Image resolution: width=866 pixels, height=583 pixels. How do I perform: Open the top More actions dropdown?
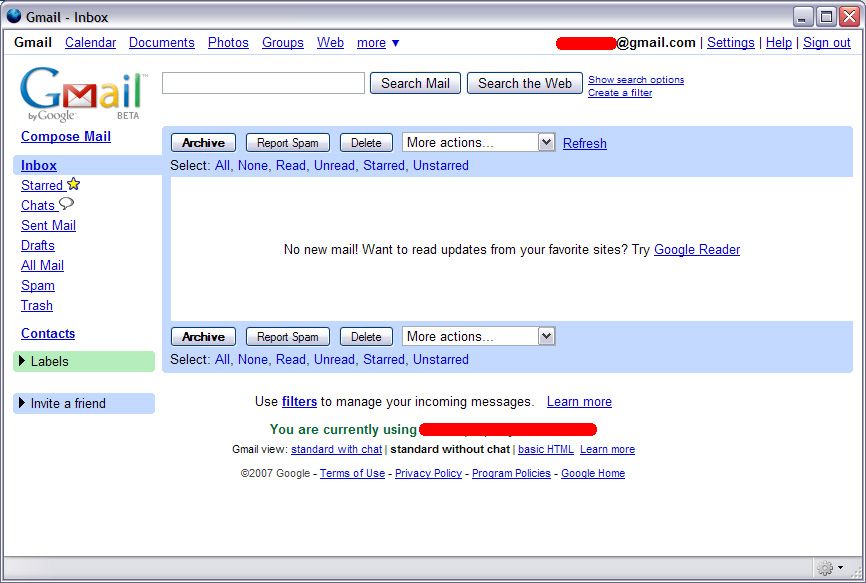(x=478, y=143)
